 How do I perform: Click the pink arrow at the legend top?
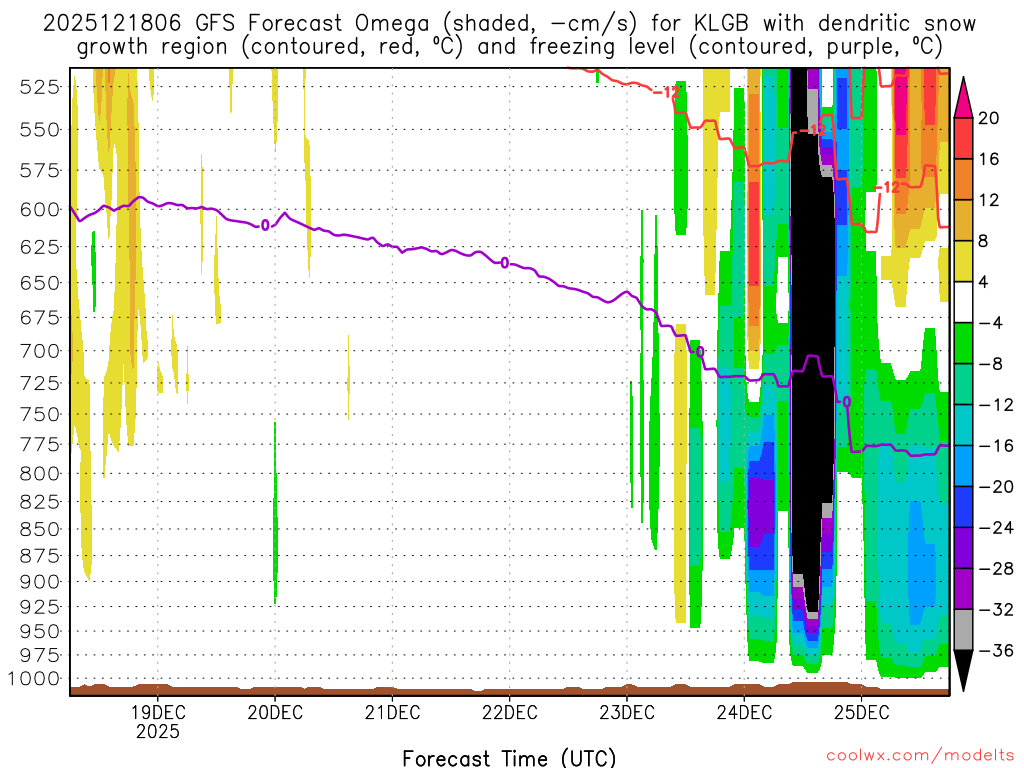point(963,97)
